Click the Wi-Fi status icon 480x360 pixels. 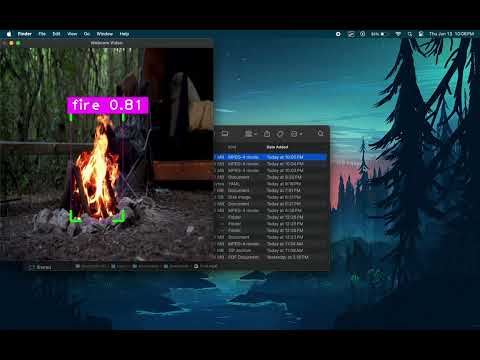coord(398,34)
